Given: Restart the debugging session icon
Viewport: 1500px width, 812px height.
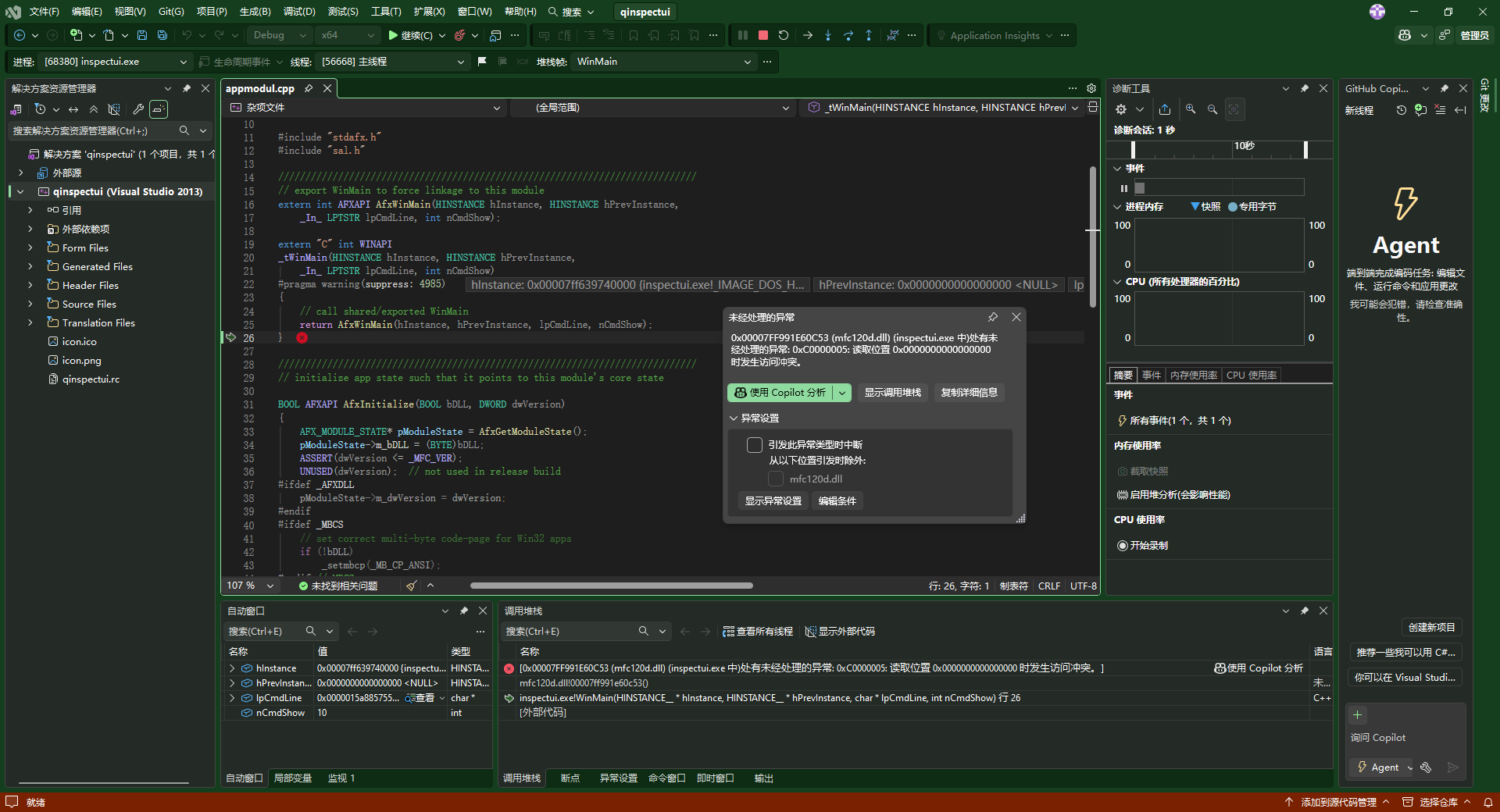Looking at the screenshot, I should pyautogui.click(x=784, y=35).
